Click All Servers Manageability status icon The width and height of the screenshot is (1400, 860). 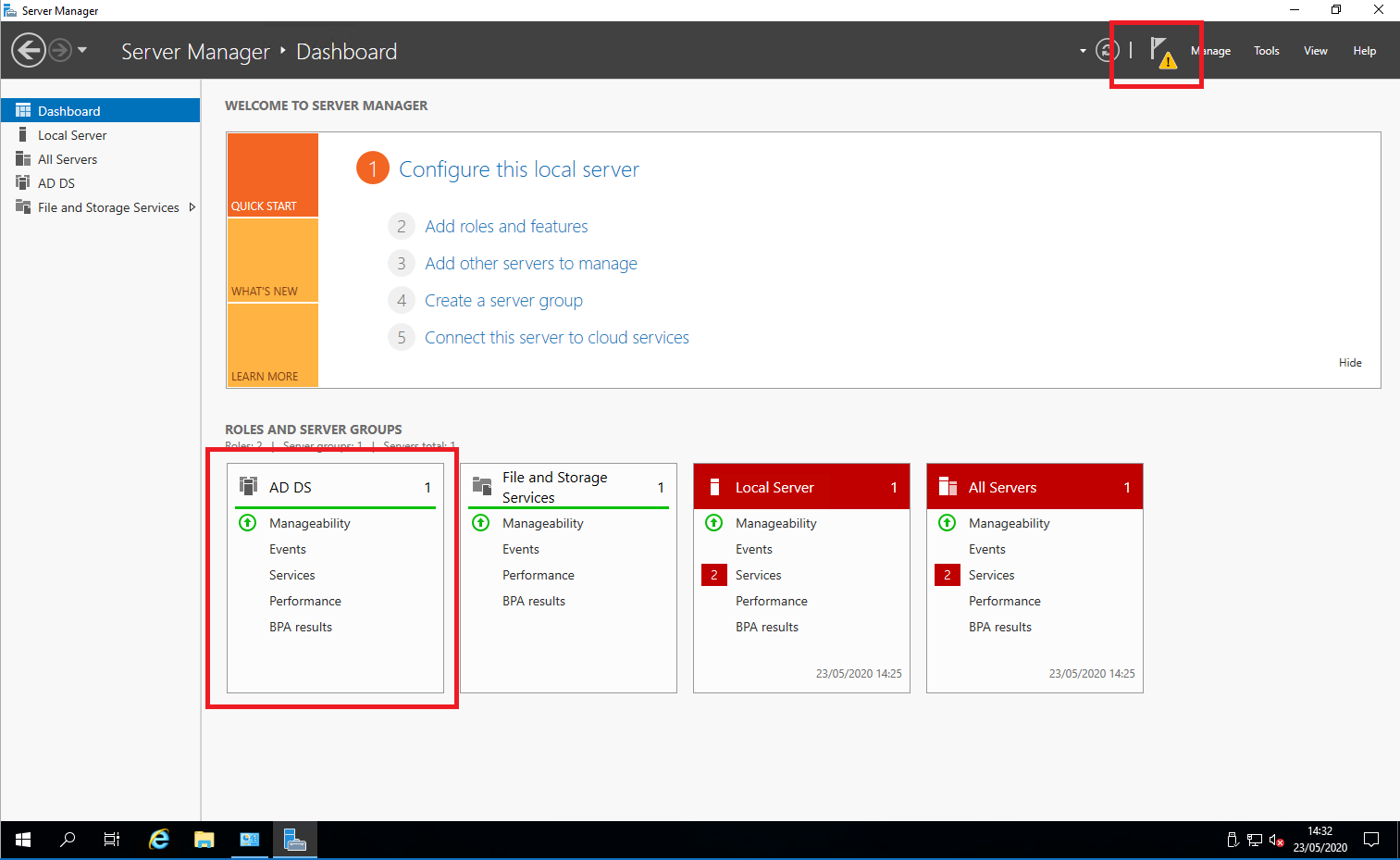947,523
